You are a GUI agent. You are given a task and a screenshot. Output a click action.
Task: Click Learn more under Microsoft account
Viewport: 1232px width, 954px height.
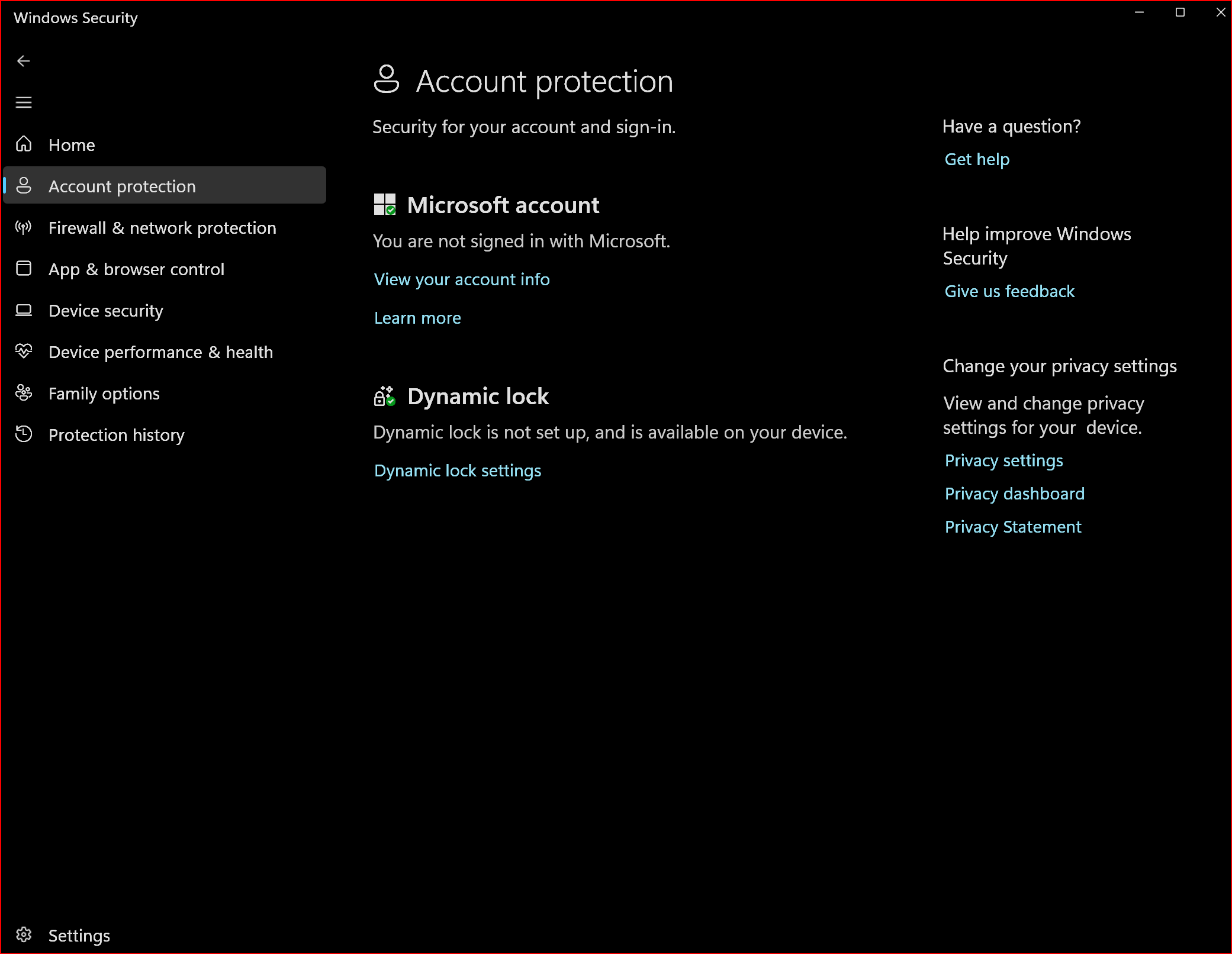(417, 318)
